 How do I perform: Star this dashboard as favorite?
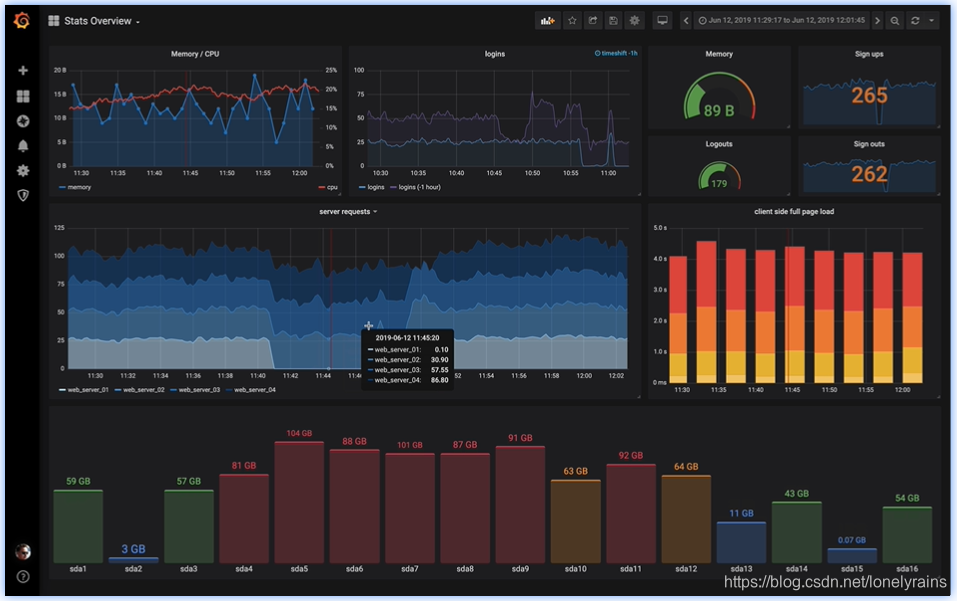click(572, 21)
